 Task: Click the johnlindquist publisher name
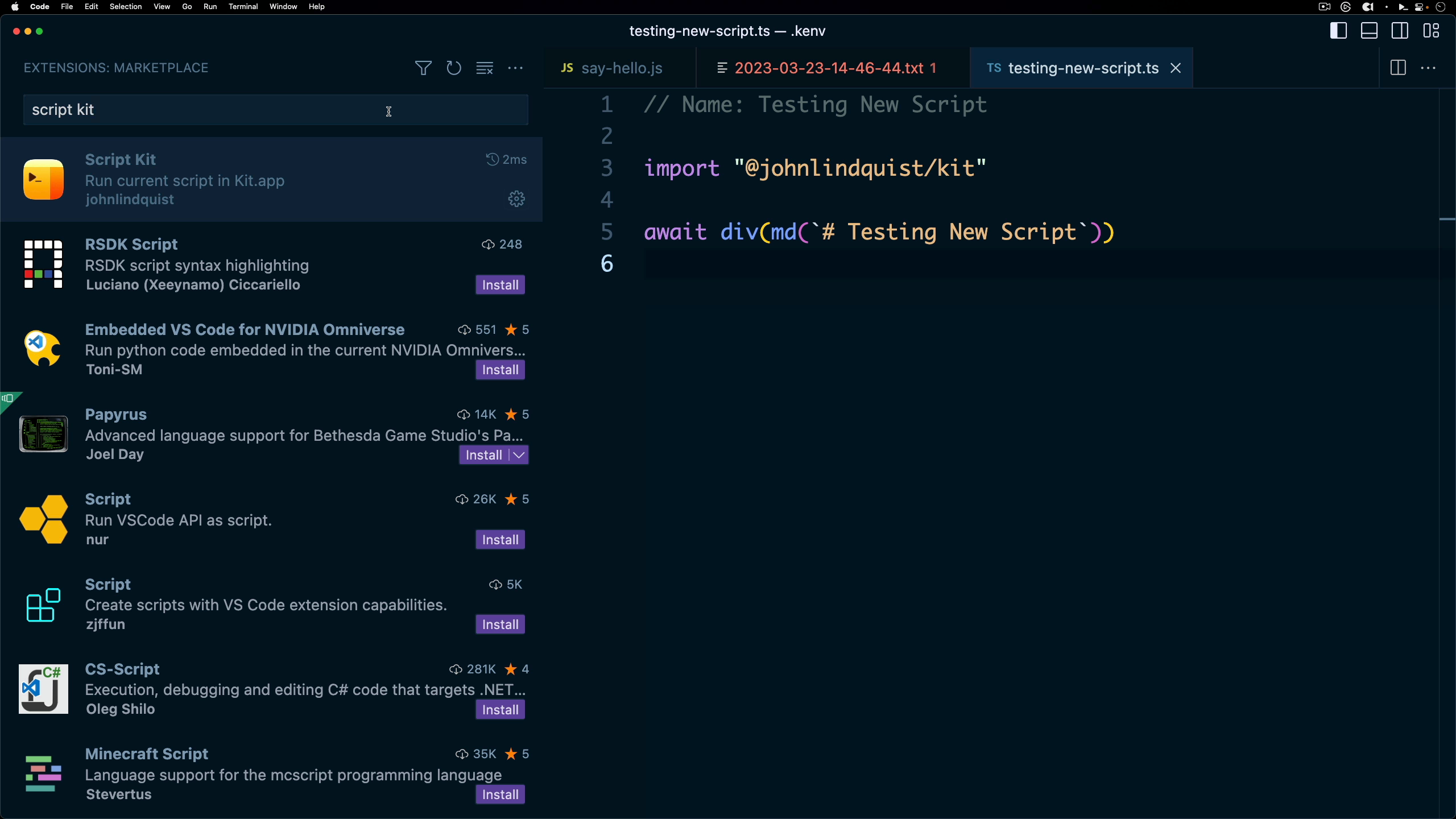click(x=130, y=200)
